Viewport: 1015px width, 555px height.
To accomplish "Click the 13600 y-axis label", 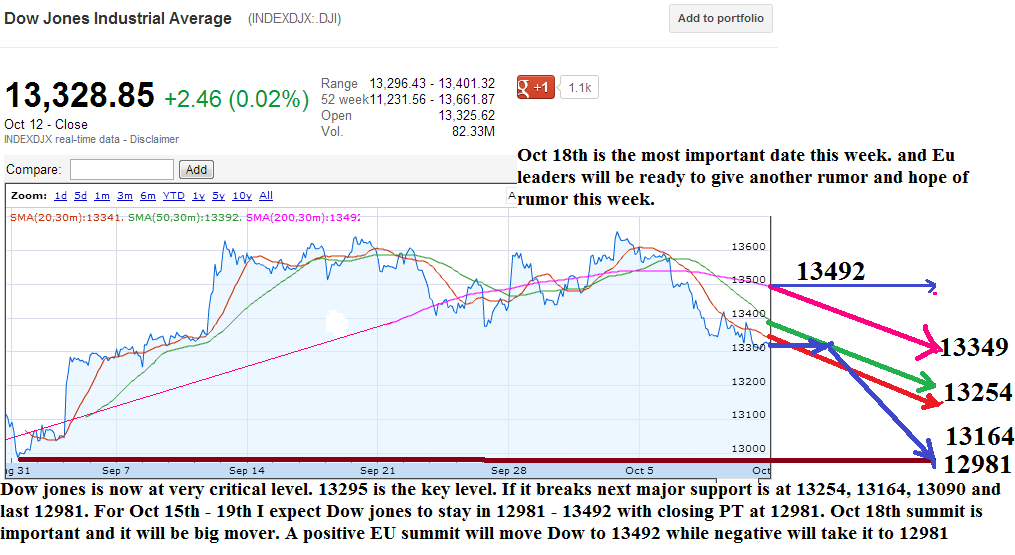I will [x=748, y=247].
